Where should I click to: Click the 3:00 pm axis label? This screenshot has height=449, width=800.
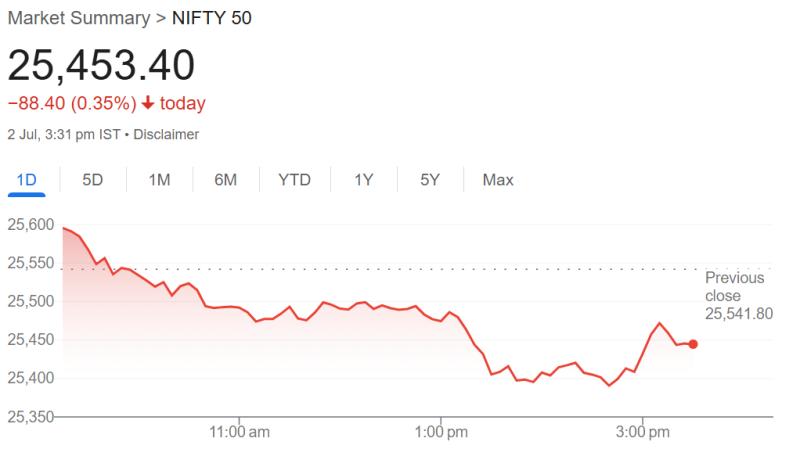(642, 433)
